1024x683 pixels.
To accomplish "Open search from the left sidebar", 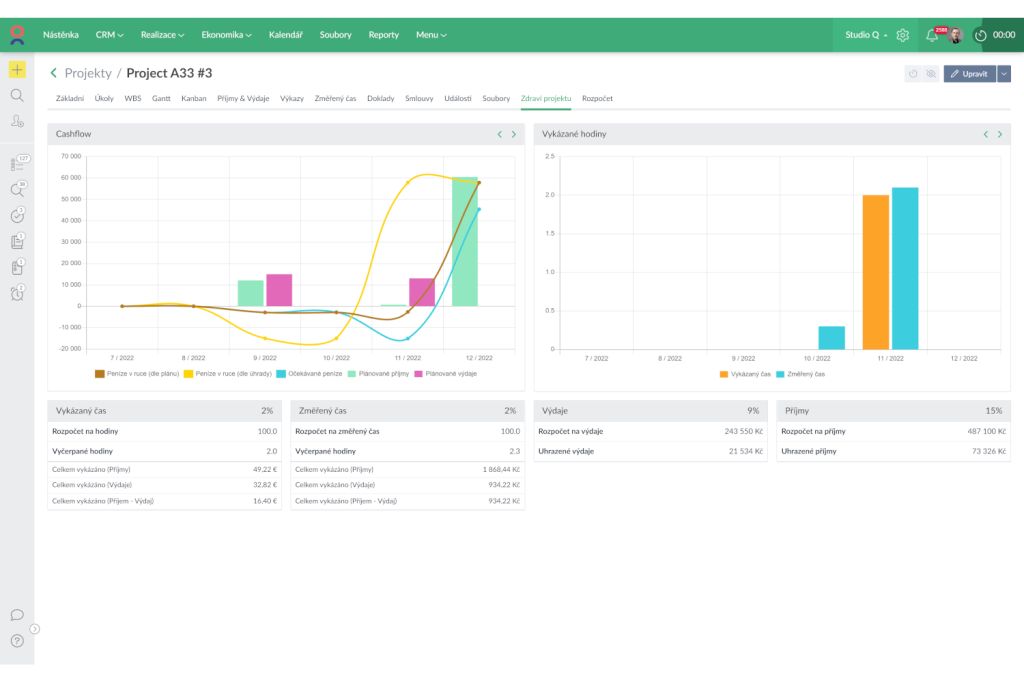I will 17,96.
